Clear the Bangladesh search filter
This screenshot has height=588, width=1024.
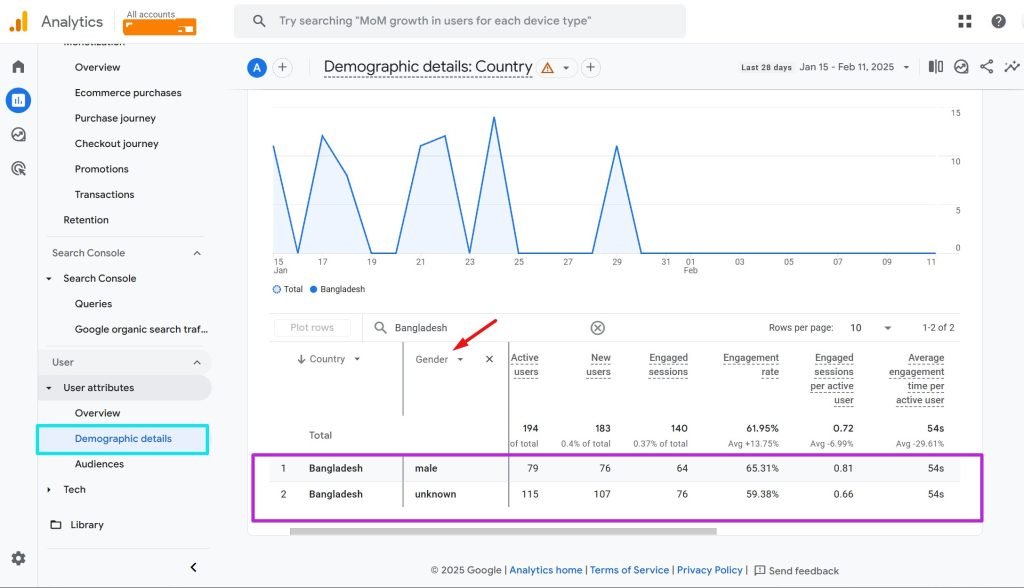click(x=597, y=328)
